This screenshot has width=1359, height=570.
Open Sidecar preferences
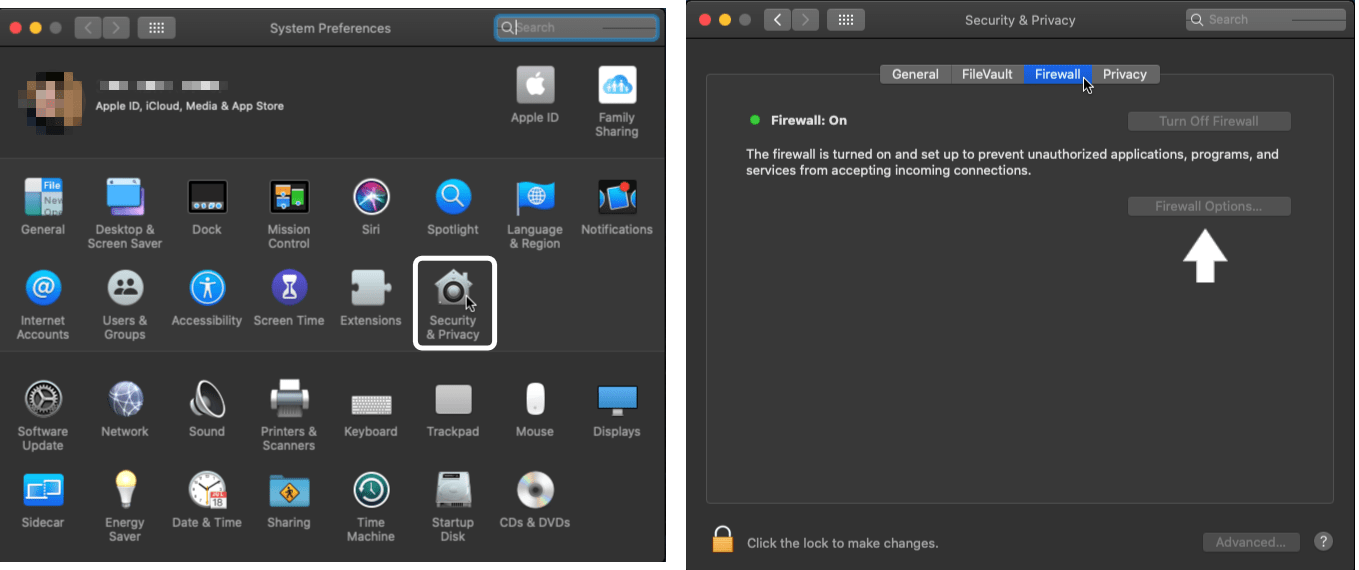click(43, 501)
